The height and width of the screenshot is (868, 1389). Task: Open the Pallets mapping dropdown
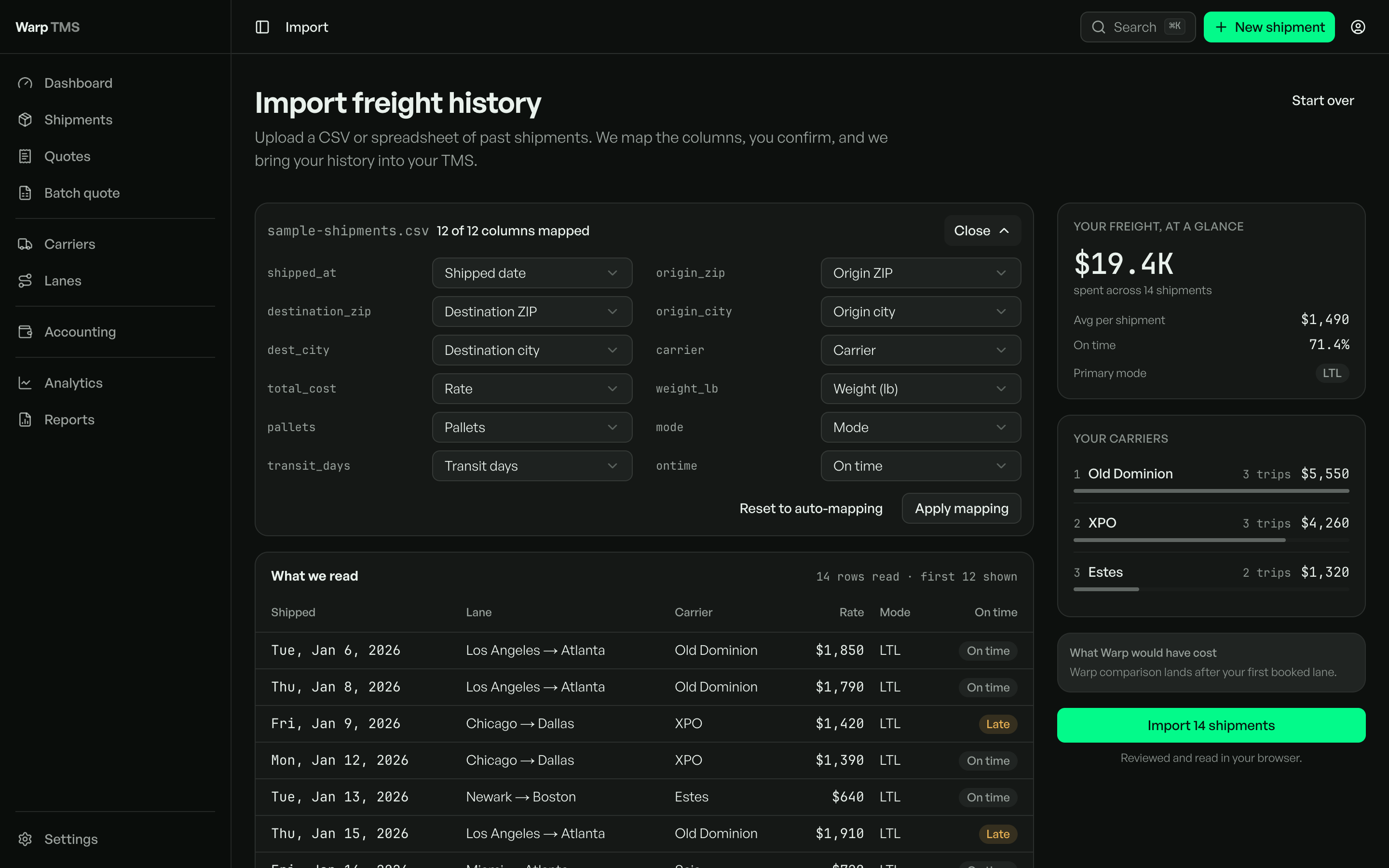pos(532,427)
